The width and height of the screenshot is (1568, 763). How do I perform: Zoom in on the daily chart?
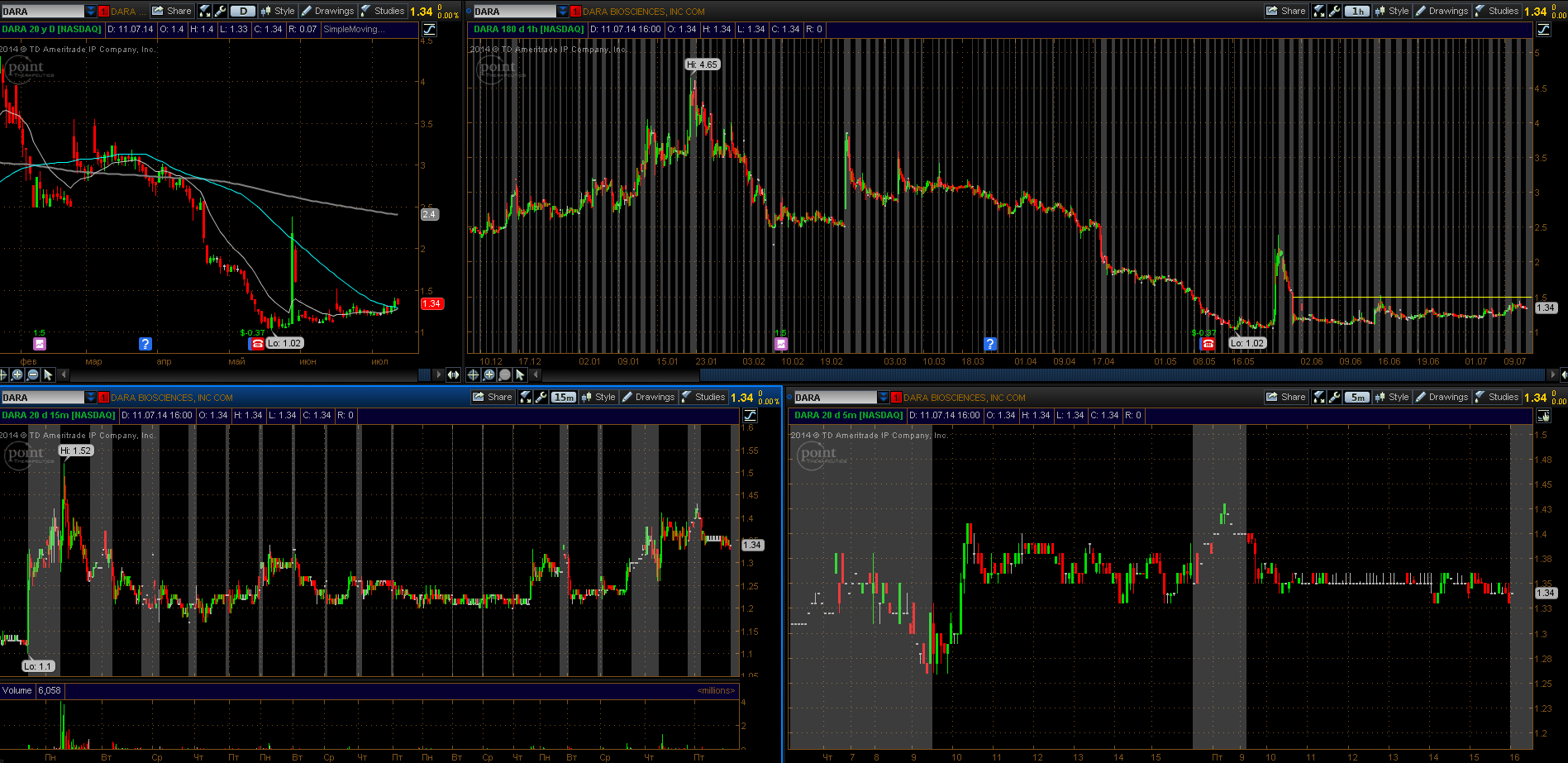tap(17, 374)
